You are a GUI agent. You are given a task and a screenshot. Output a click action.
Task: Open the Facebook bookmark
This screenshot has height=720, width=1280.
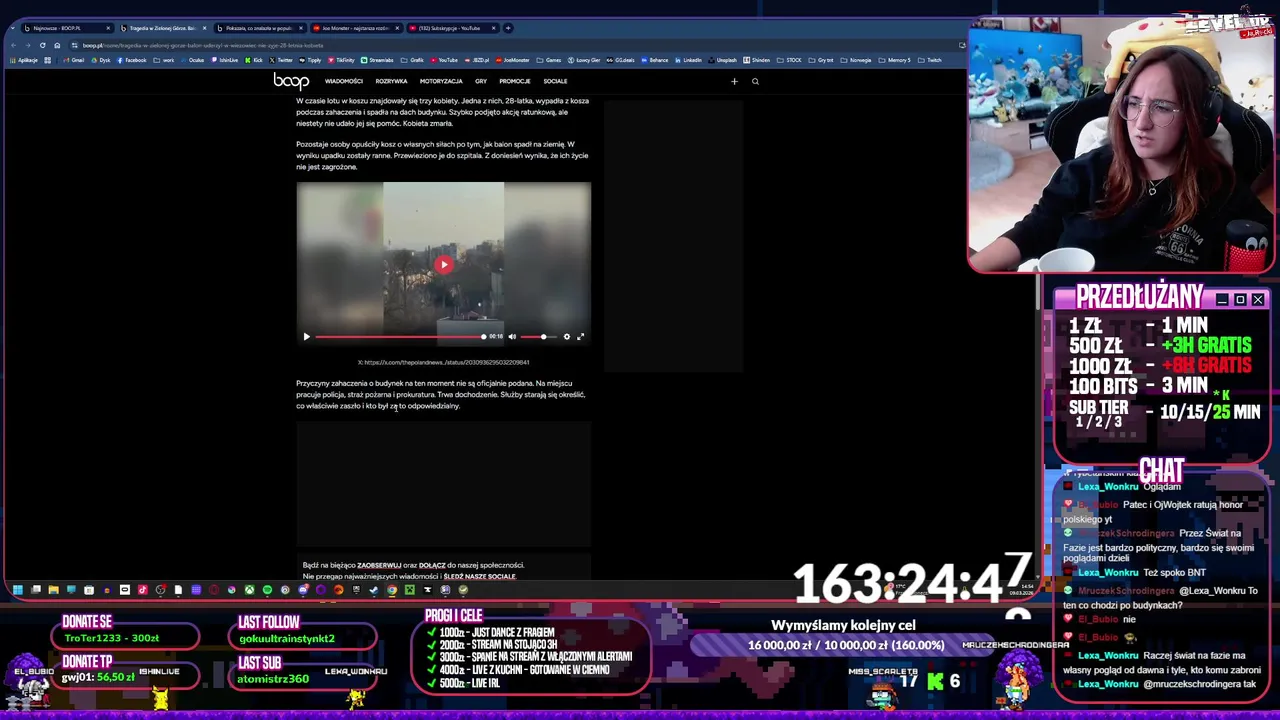tap(132, 60)
